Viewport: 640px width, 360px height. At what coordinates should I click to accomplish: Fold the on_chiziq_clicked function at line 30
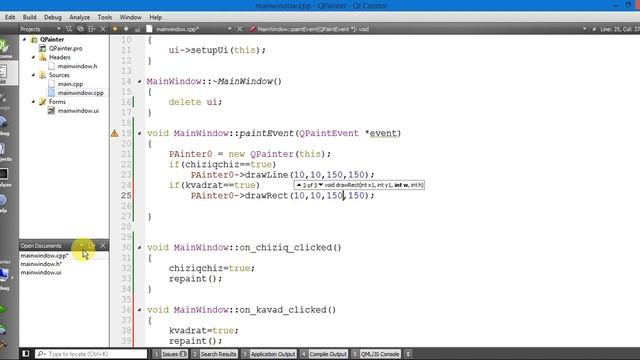[x=140, y=248]
